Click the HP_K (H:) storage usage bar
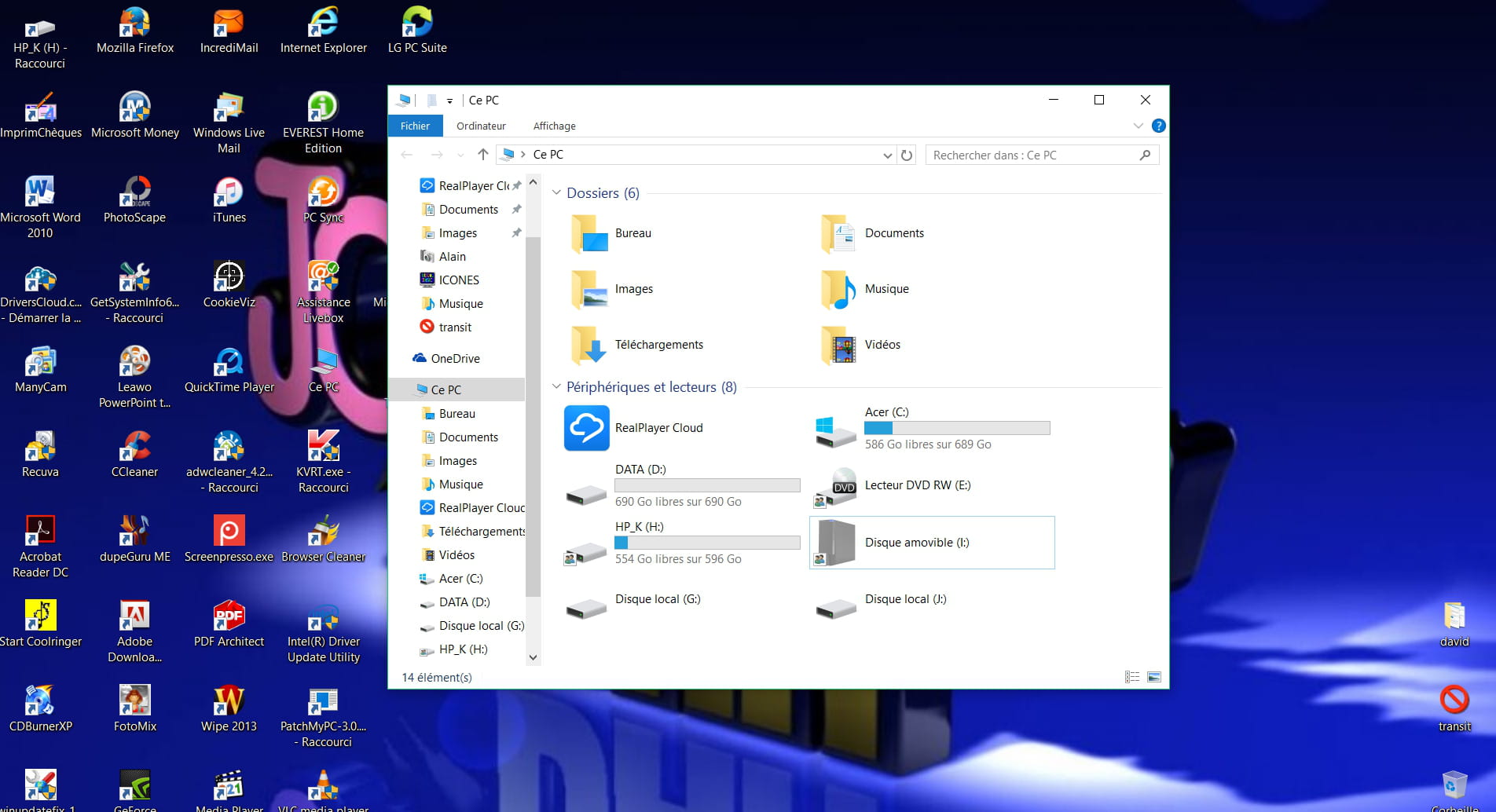Viewport: 1496px width, 812px height. click(x=707, y=543)
